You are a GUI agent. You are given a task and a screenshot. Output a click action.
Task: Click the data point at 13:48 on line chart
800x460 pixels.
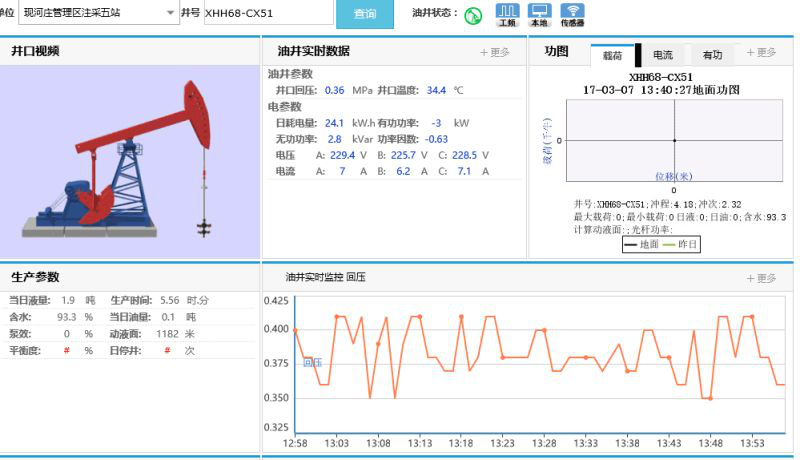[710, 398]
